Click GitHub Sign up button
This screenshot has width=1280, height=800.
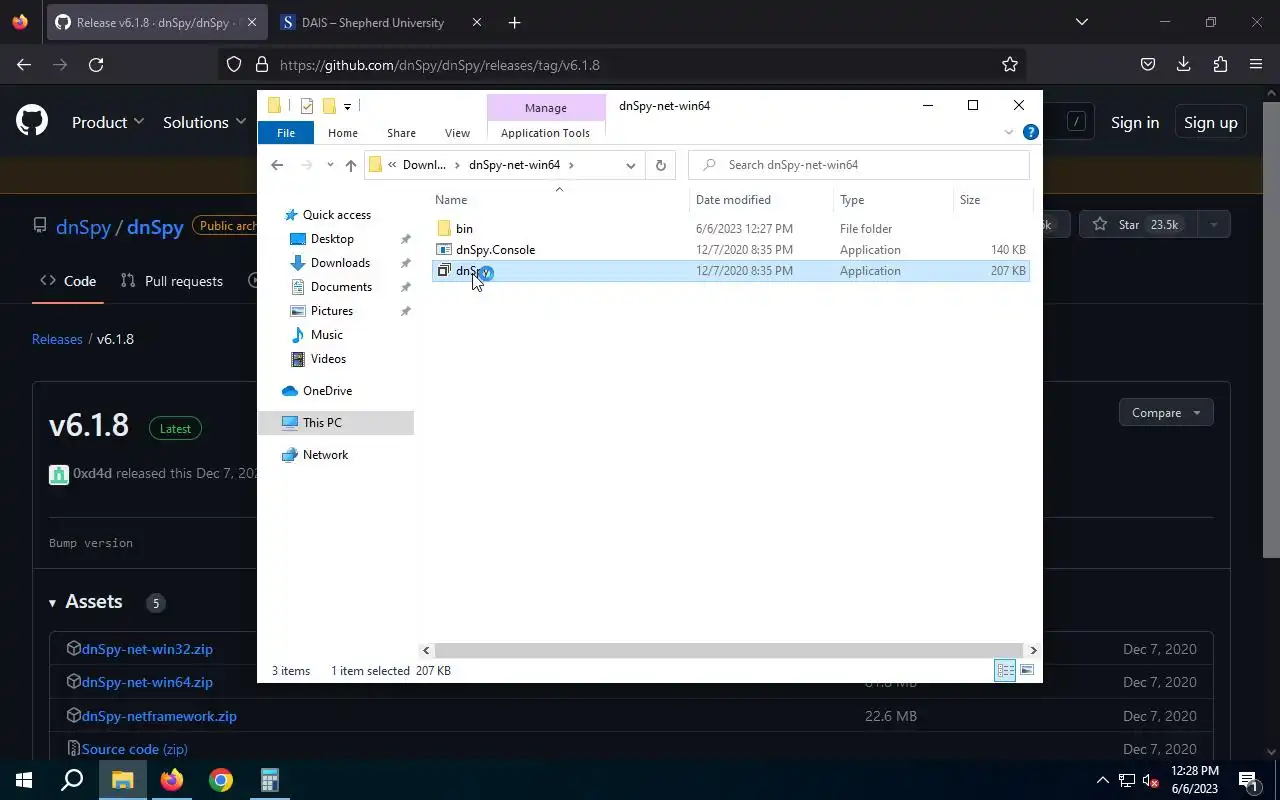tap(1210, 122)
